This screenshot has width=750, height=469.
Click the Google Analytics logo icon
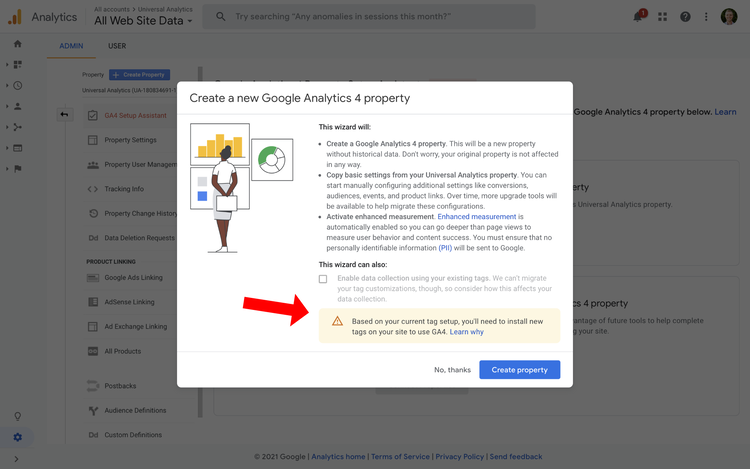(x=15, y=17)
